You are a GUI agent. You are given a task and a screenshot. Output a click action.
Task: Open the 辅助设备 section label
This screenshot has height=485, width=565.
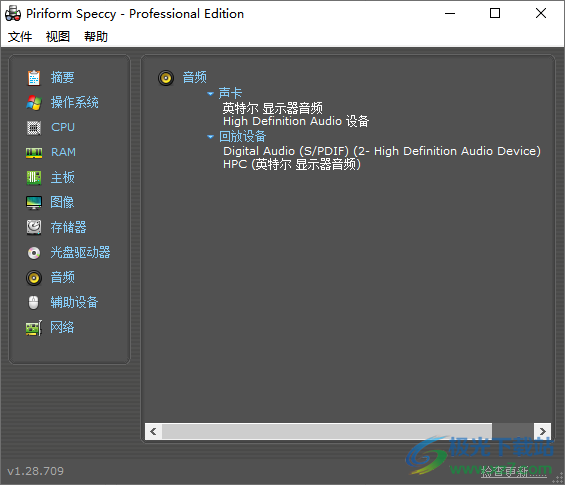point(74,302)
